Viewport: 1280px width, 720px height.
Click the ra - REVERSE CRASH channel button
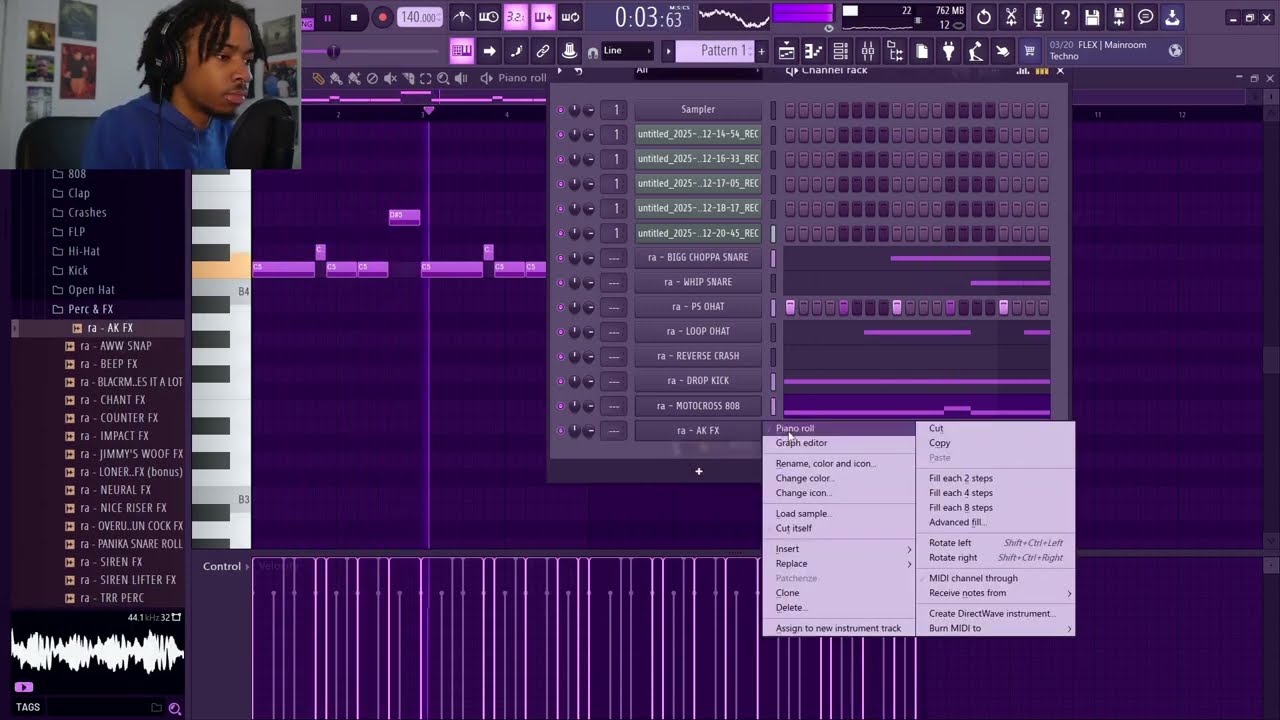pos(698,357)
